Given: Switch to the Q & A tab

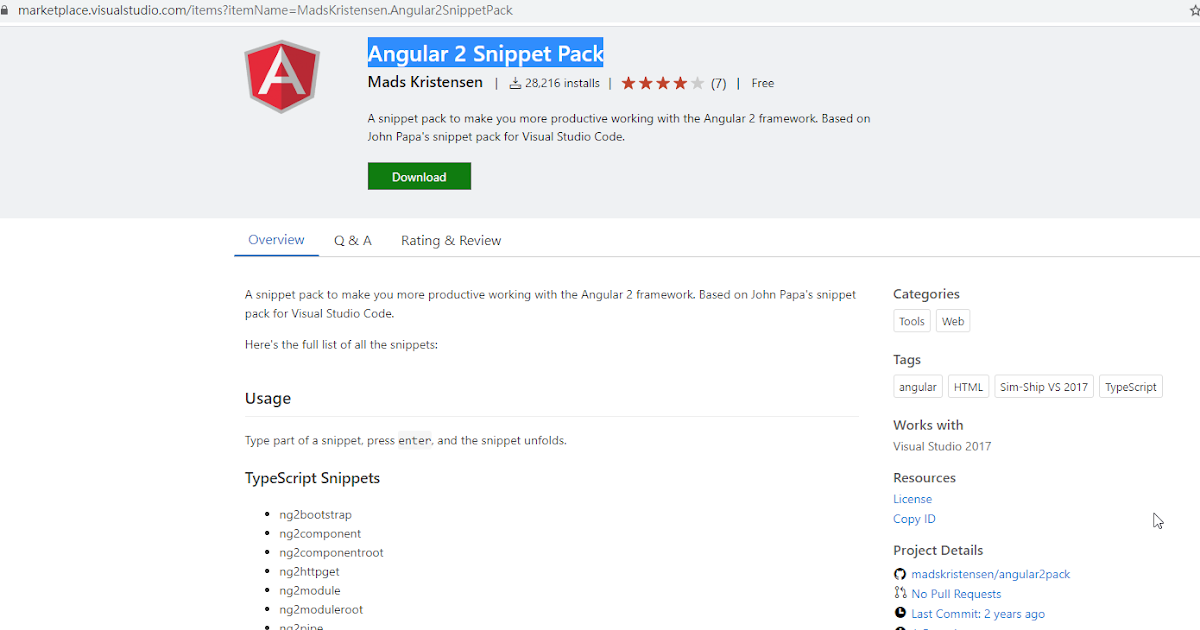Looking at the screenshot, I should click(352, 240).
